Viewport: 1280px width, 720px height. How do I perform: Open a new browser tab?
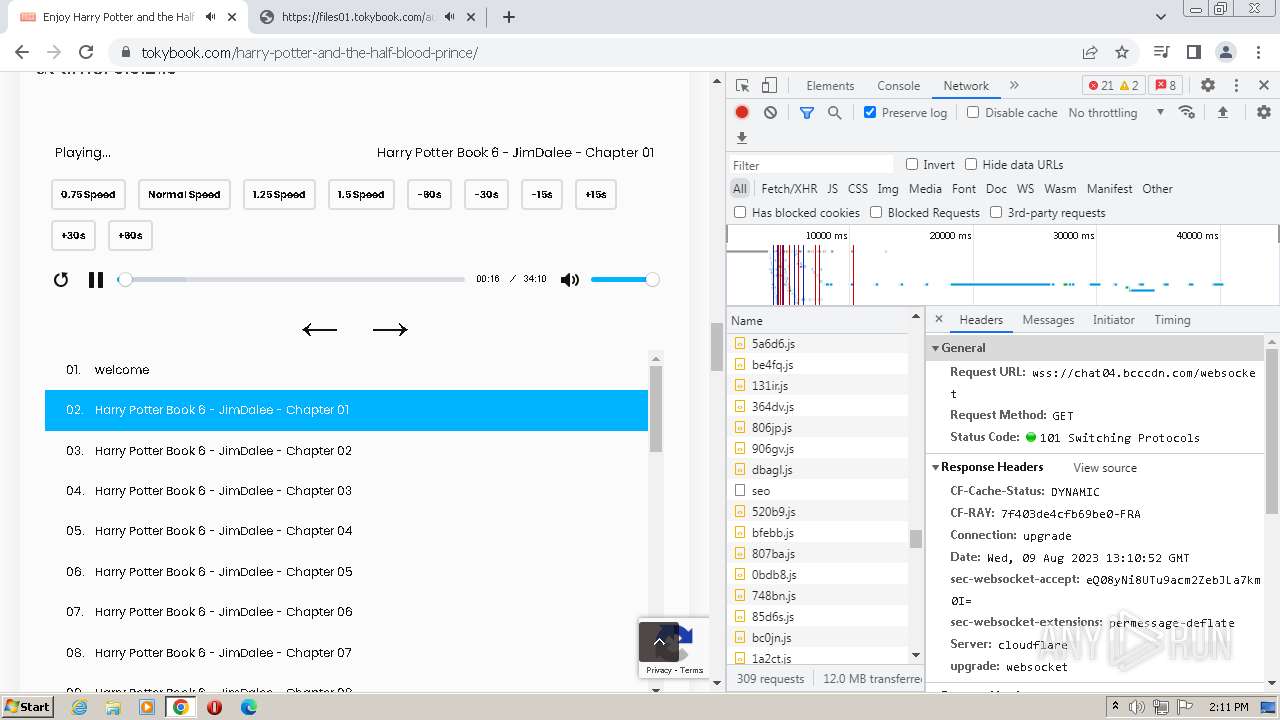click(x=508, y=17)
